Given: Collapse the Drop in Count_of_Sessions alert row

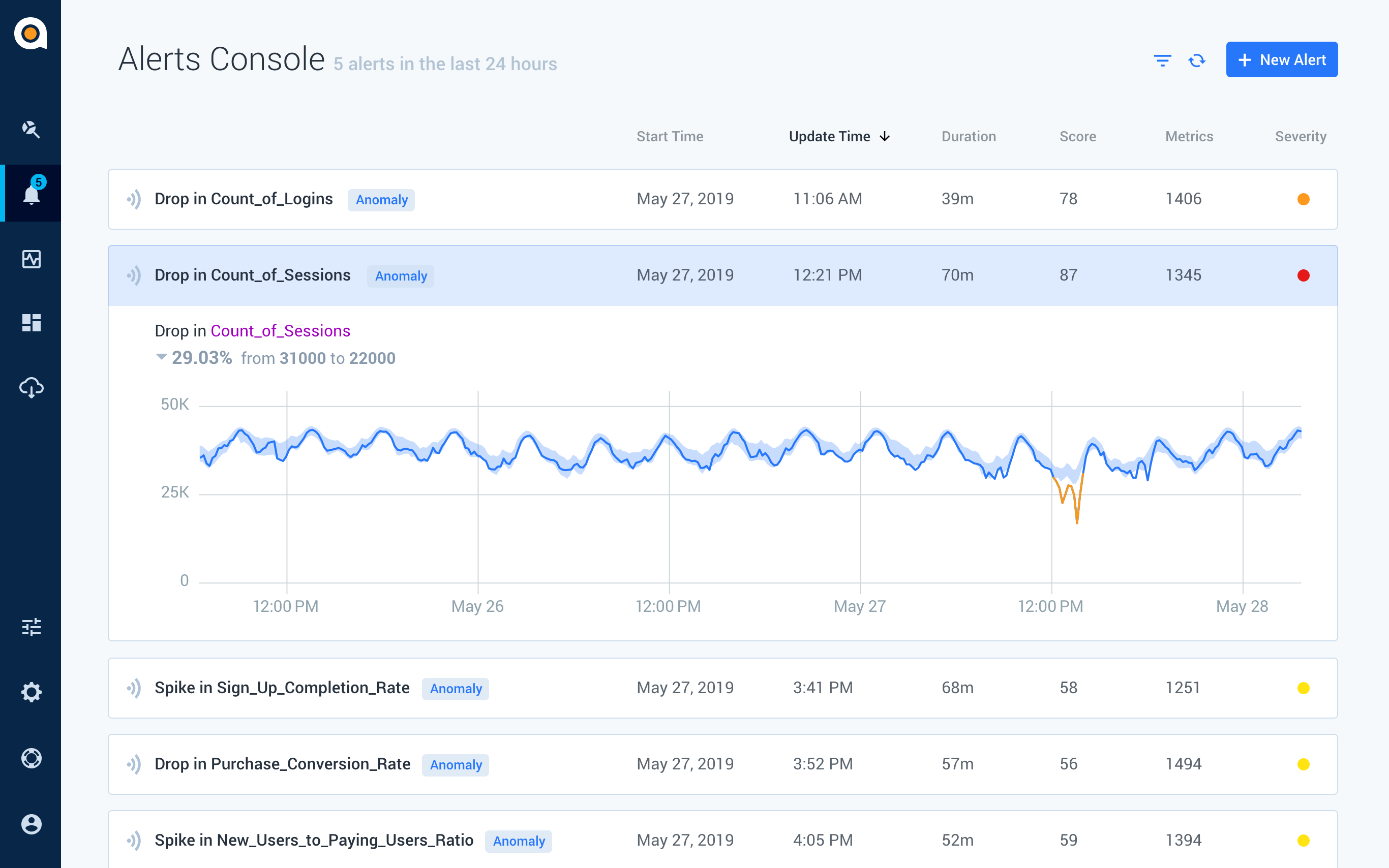Looking at the screenshot, I should coord(722,275).
